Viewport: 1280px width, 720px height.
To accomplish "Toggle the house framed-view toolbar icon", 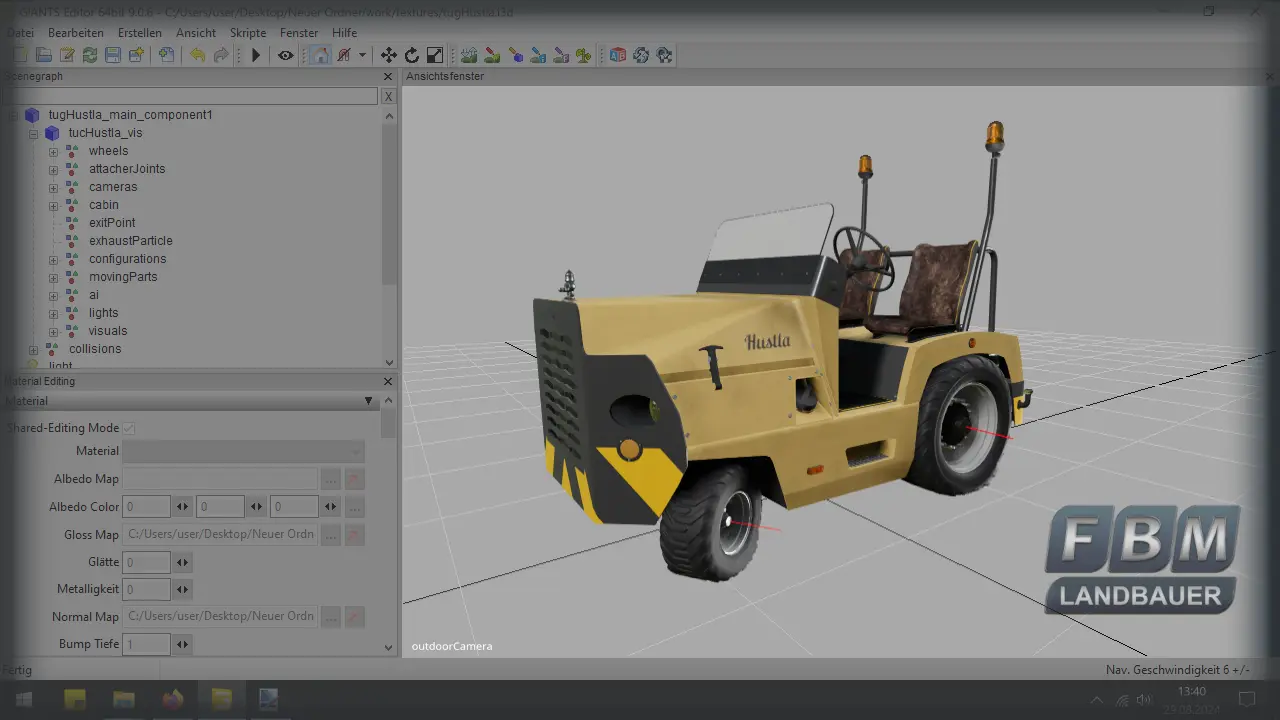I will 320,55.
